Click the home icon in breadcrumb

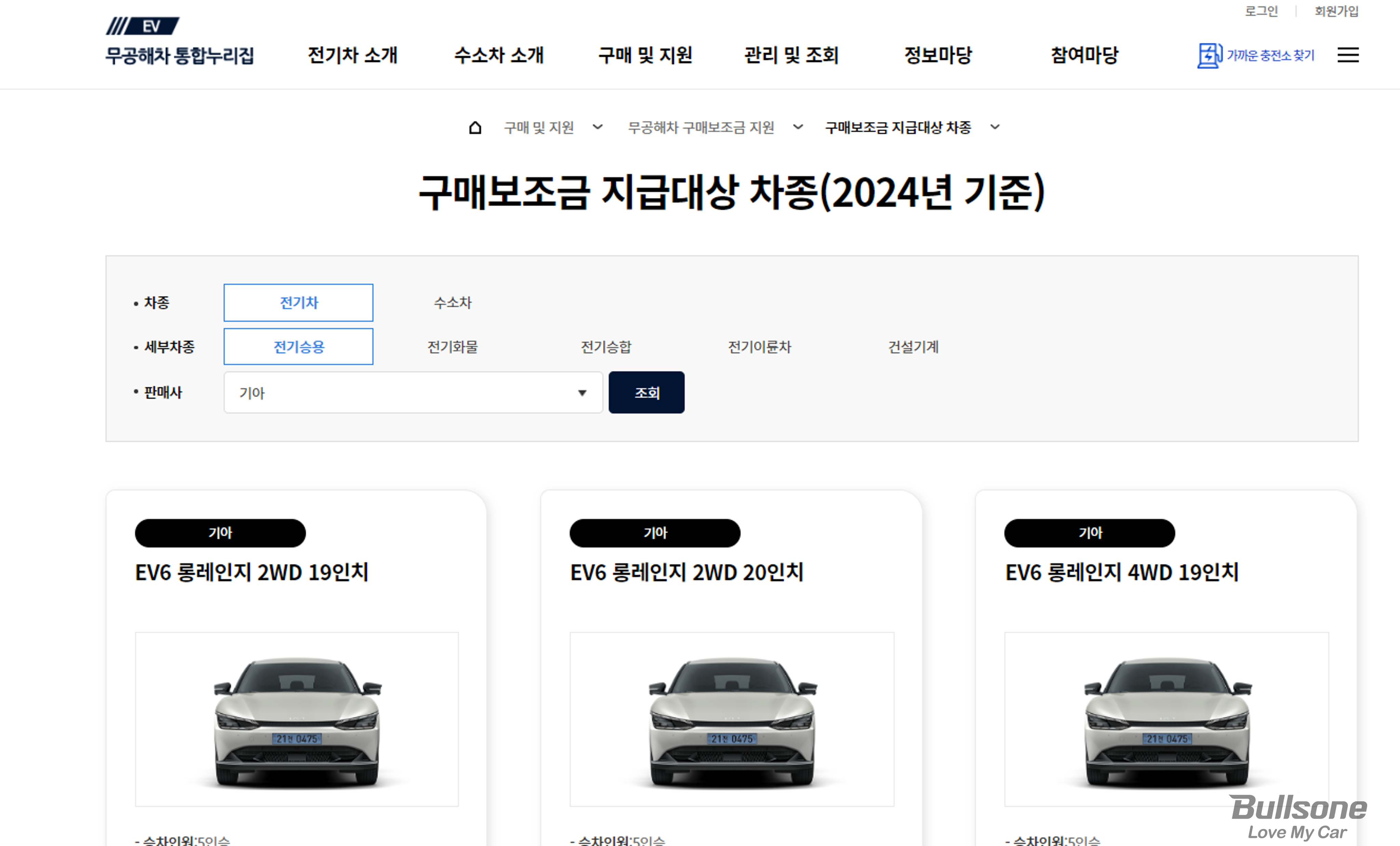[475, 127]
